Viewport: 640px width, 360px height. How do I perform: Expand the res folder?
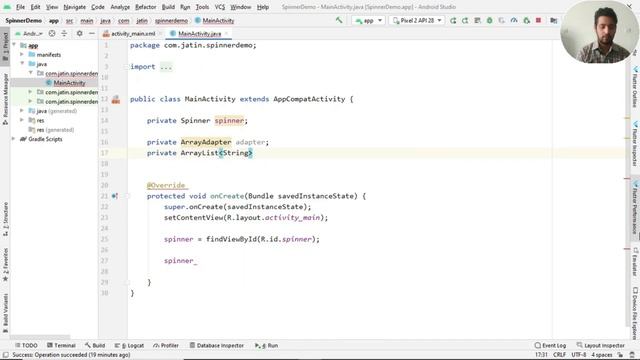(22, 120)
